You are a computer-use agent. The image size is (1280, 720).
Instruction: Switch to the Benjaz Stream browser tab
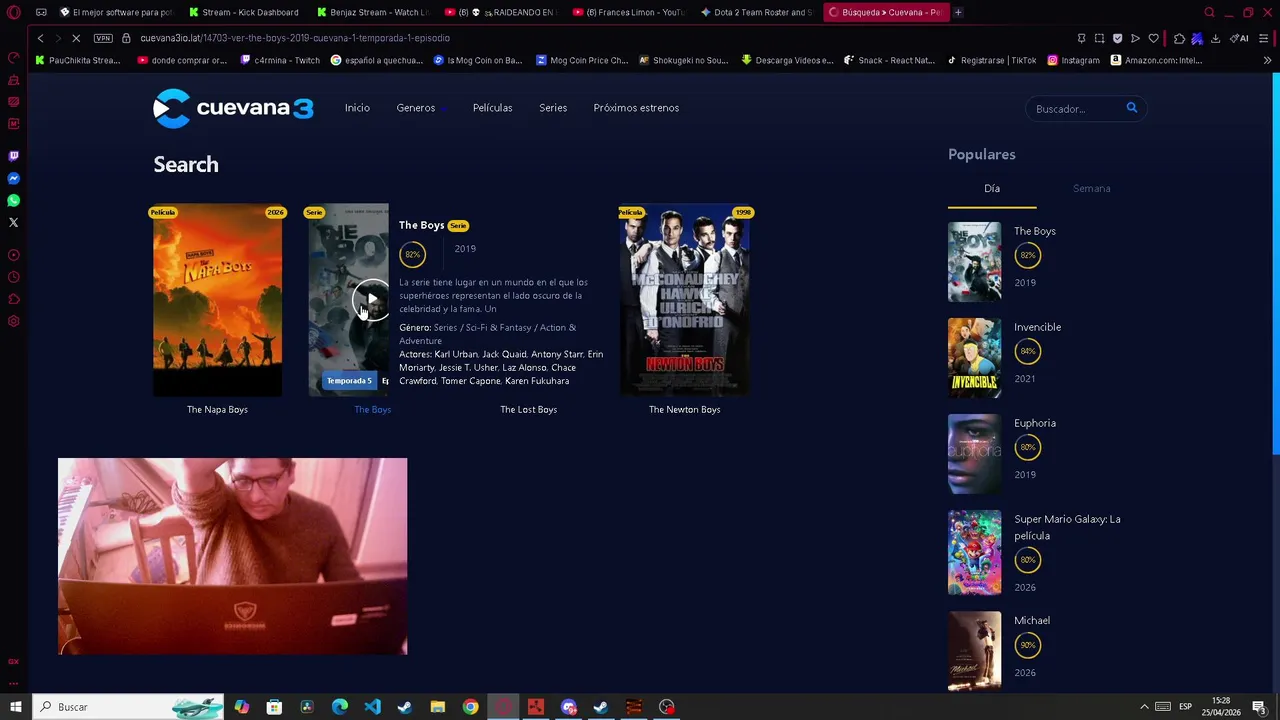(372, 12)
